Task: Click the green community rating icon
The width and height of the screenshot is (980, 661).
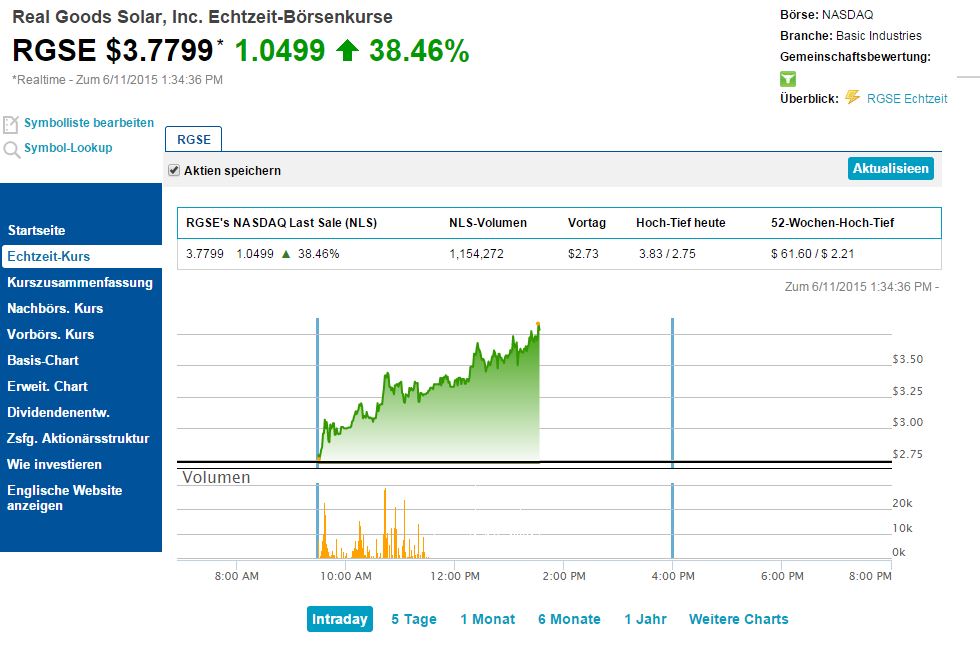Action: [788, 79]
